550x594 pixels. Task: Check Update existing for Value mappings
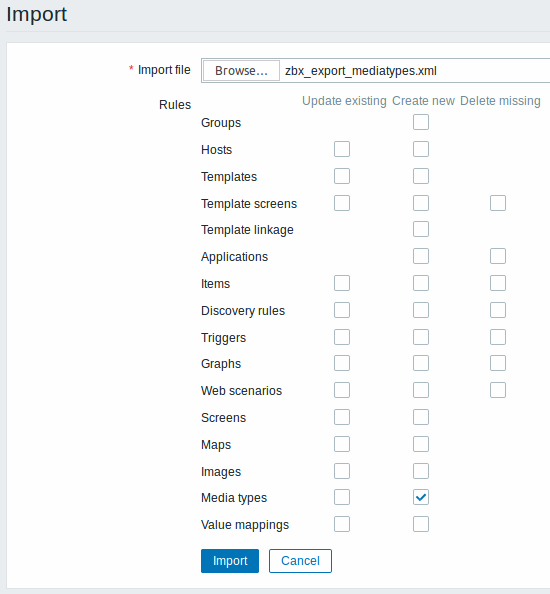(342, 524)
